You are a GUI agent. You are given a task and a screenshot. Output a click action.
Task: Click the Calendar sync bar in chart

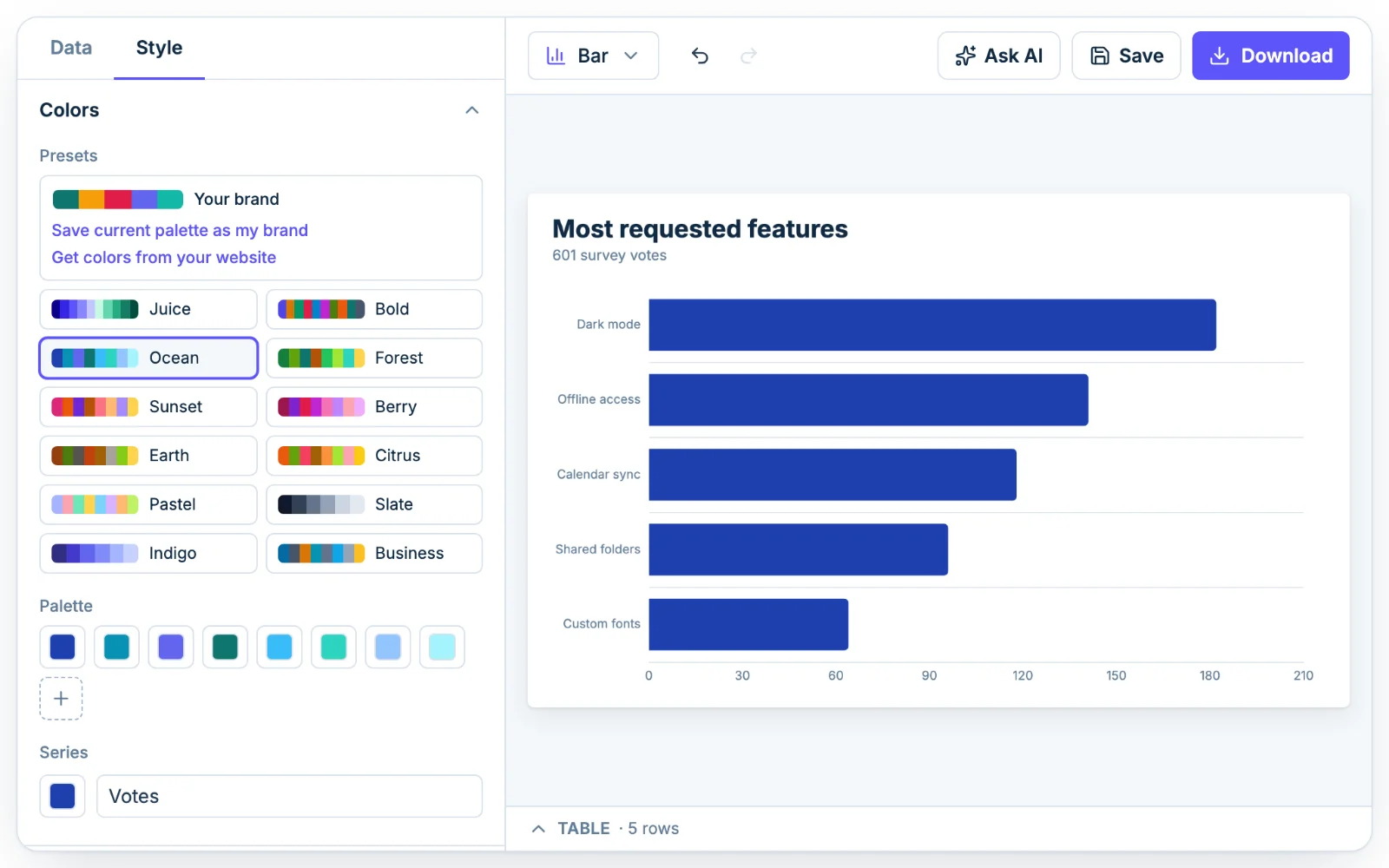pyautogui.click(x=833, y=475)
